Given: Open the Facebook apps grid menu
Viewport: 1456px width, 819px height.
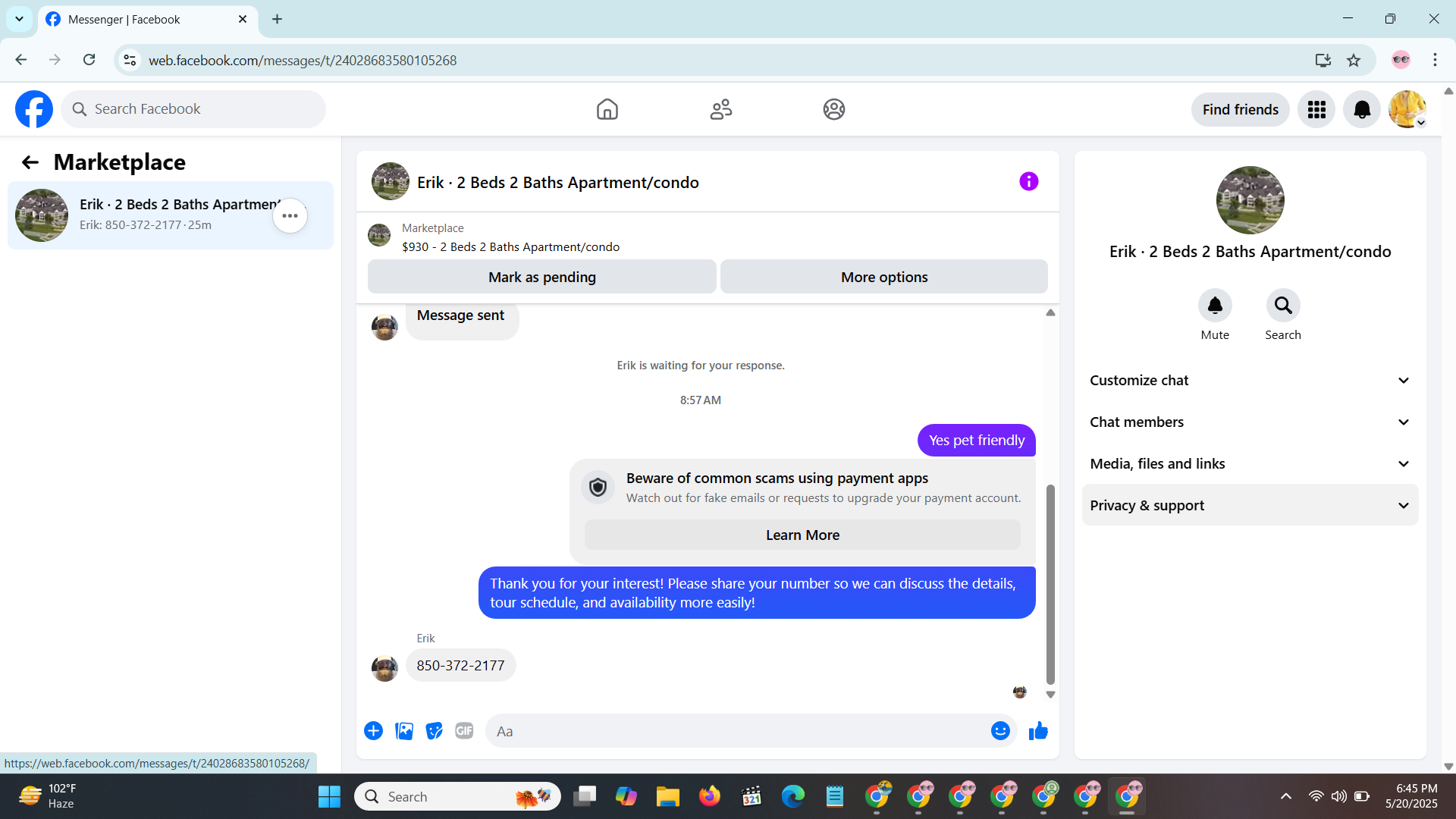Looking at the screenshot, I should click(x=1316, y=110).
